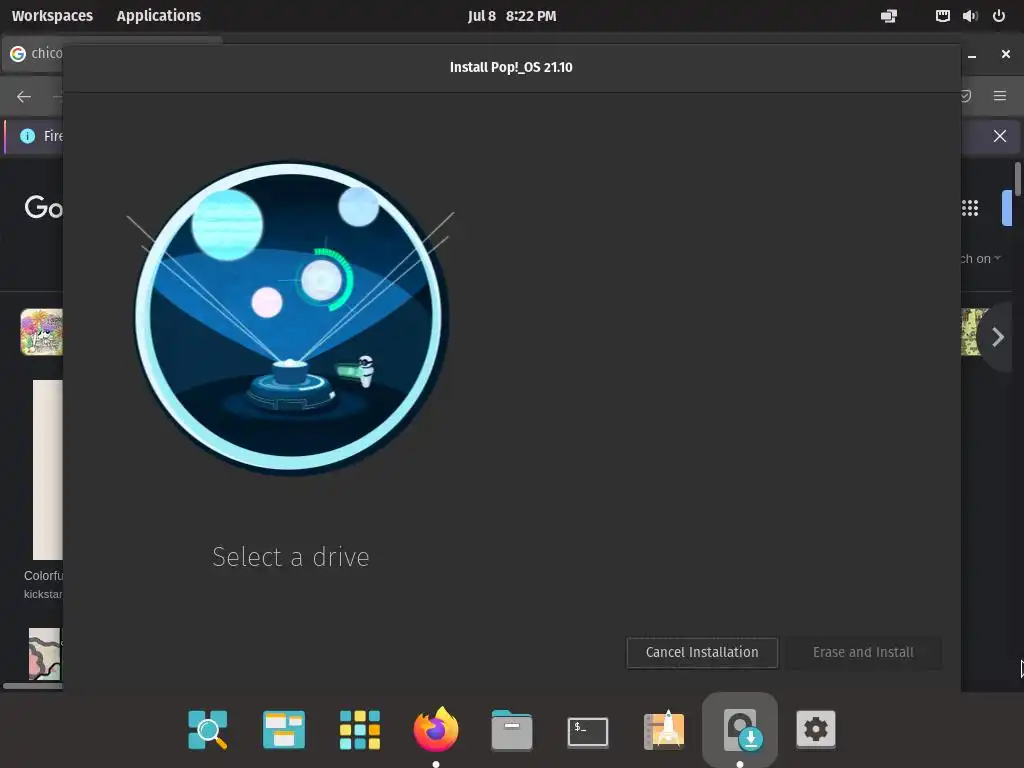Screen dimensions: 1024x768
Task: Click the Firefox vertical scrollbar
Action: pyautogui.click(x=1017, y=178)
